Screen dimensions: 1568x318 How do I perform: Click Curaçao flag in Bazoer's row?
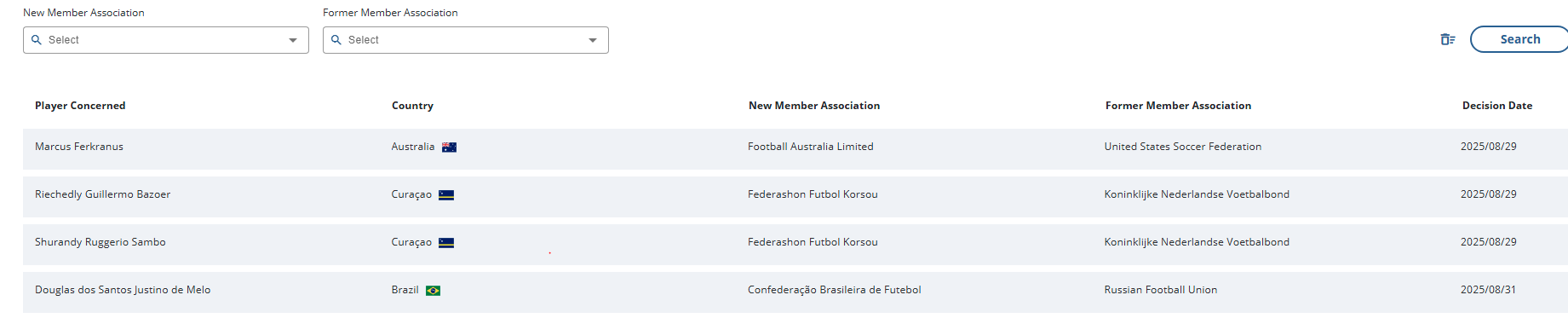446,195
